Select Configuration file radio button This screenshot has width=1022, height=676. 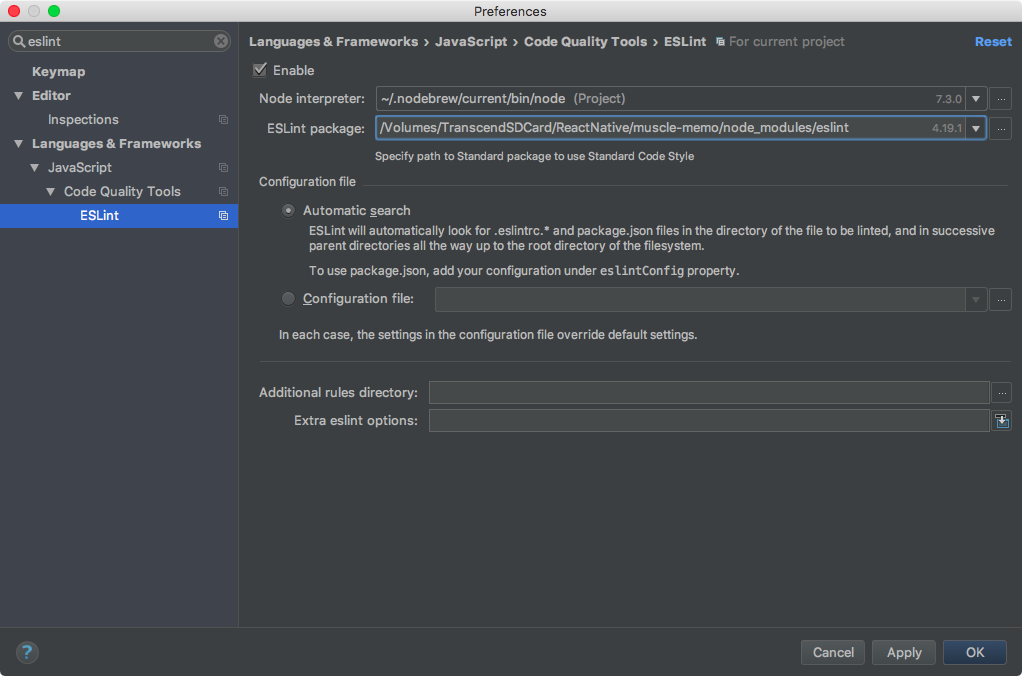[288, 299]
